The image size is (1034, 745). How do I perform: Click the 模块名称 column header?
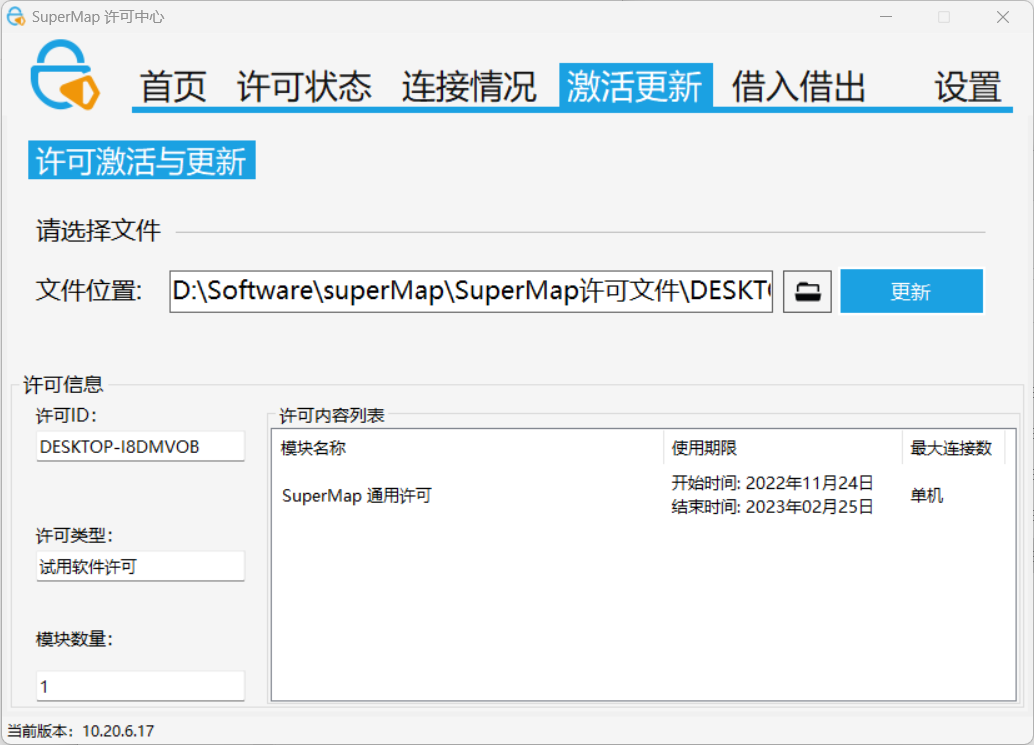tap(468, 448)
